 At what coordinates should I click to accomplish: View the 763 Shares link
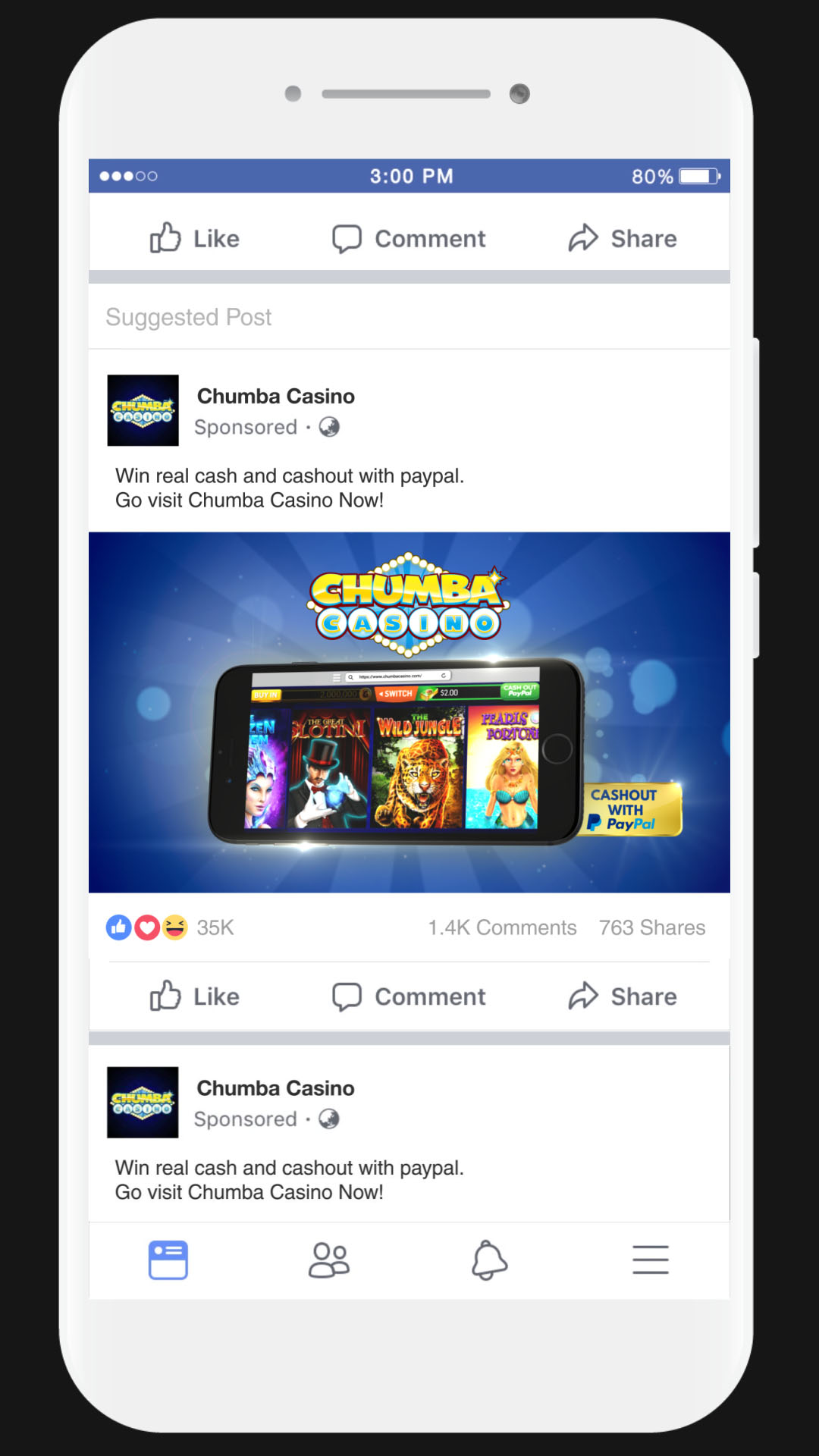click(x=652, y=927)
